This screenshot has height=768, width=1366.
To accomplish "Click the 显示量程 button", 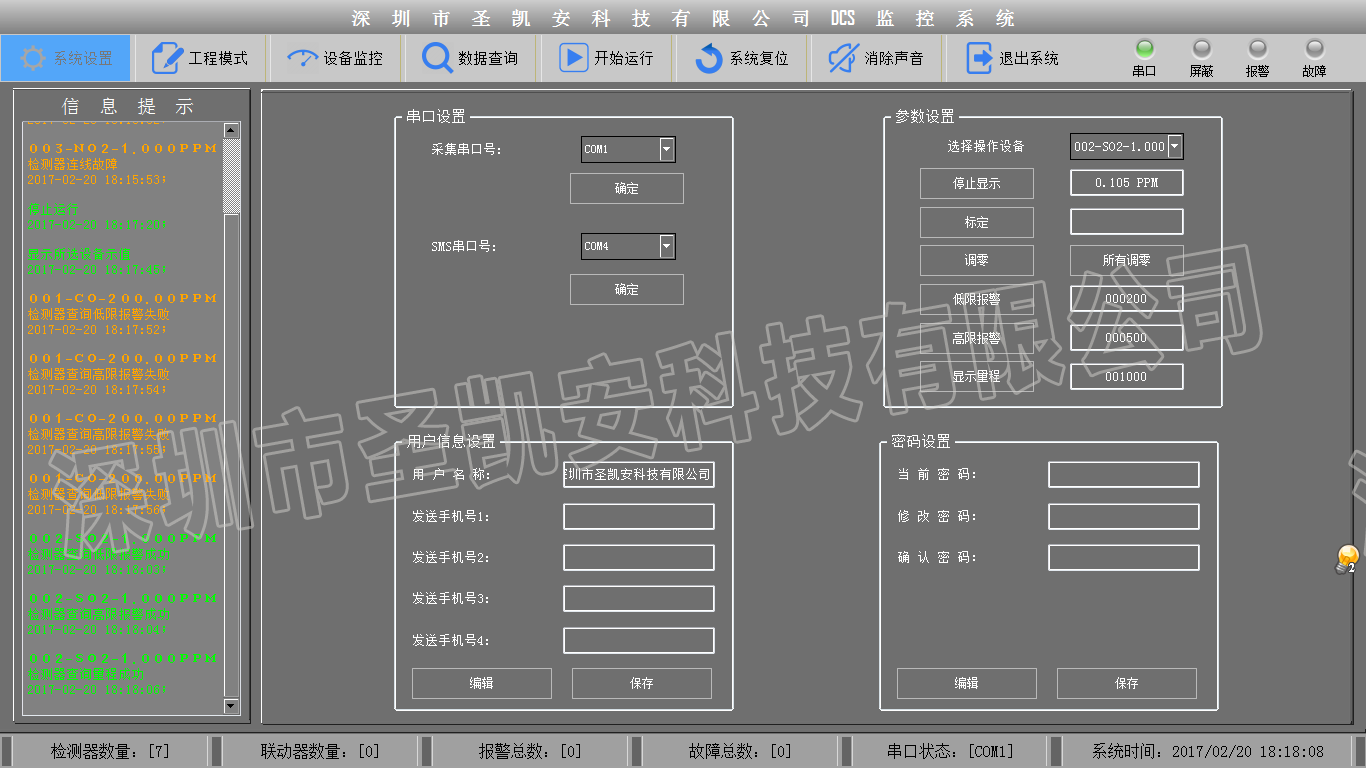I will coord(977,377).
